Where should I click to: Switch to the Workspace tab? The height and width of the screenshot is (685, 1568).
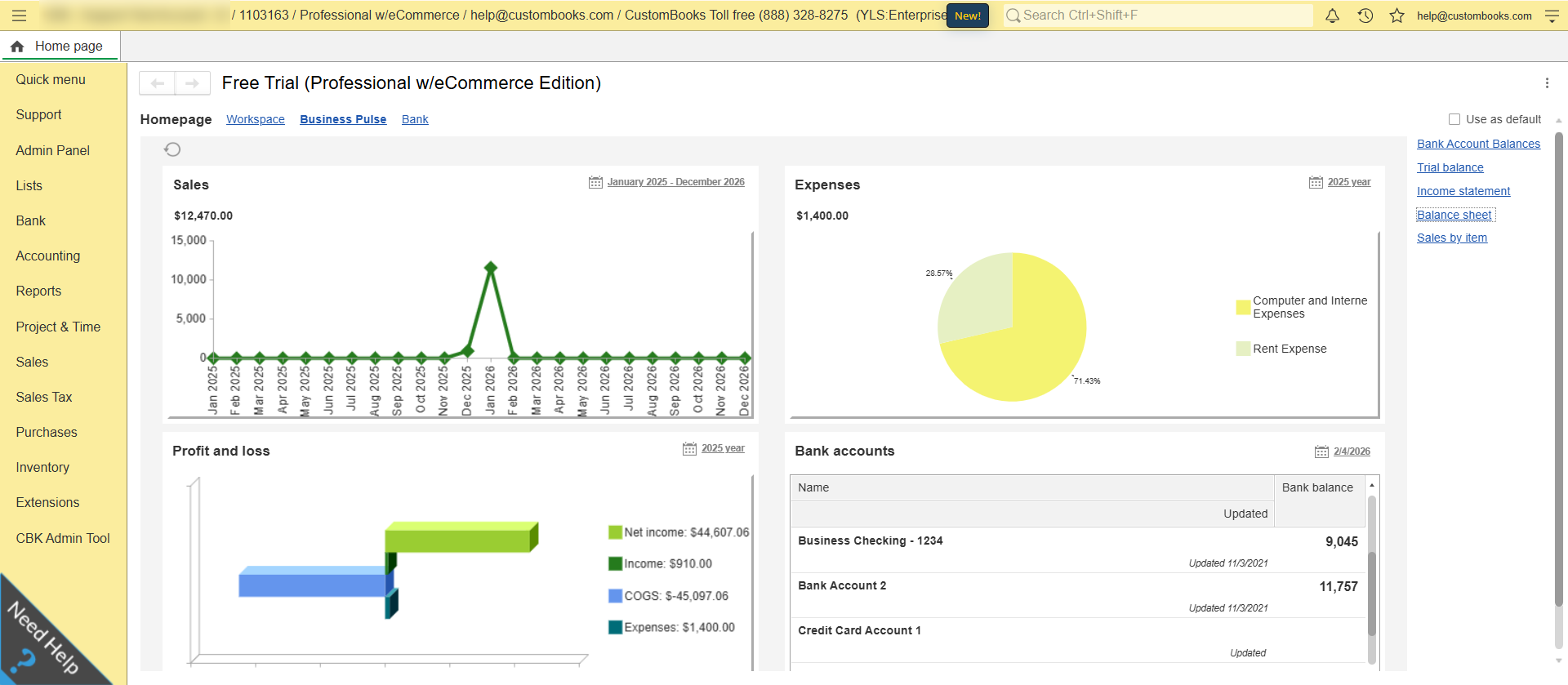(256, 119)
